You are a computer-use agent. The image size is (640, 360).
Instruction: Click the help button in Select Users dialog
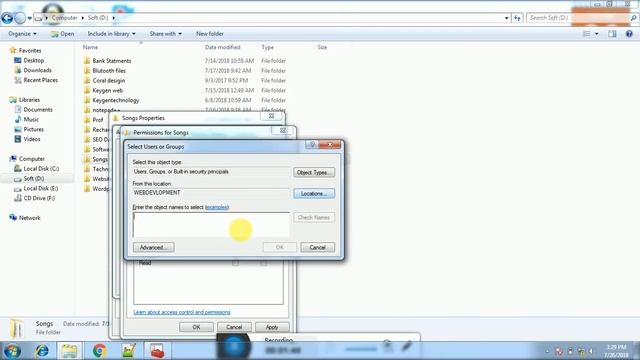pos(312,145)
